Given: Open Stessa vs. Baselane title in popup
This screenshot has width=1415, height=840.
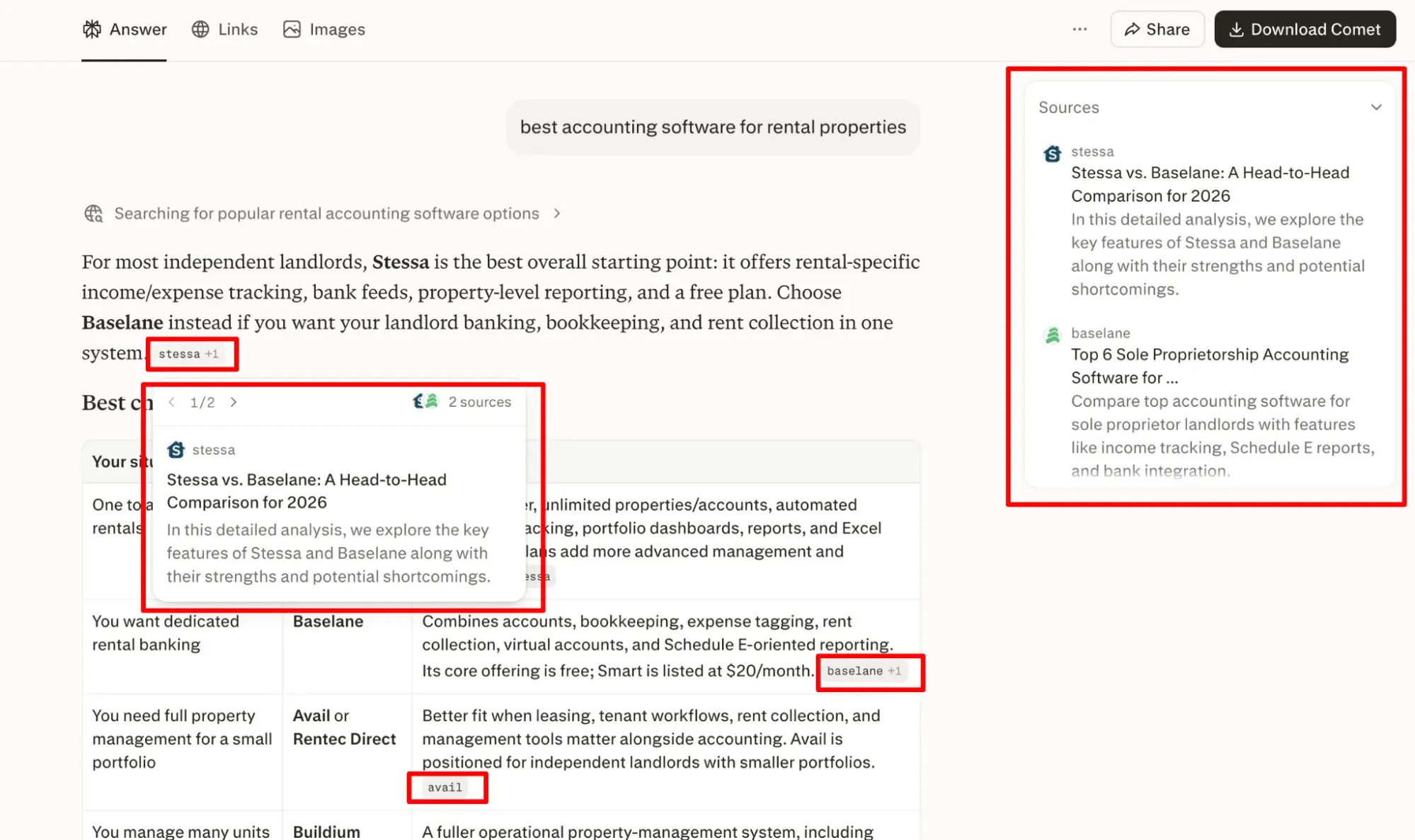Looking at the screenshot, I should click(307, 491).
